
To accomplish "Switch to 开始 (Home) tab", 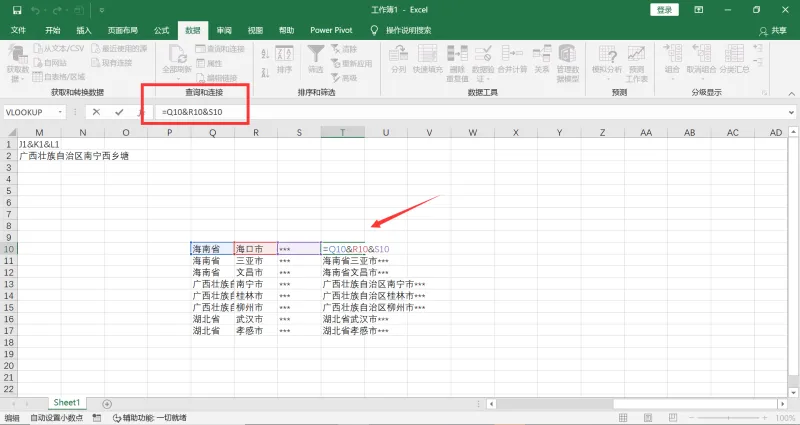I will click(52, 30).
